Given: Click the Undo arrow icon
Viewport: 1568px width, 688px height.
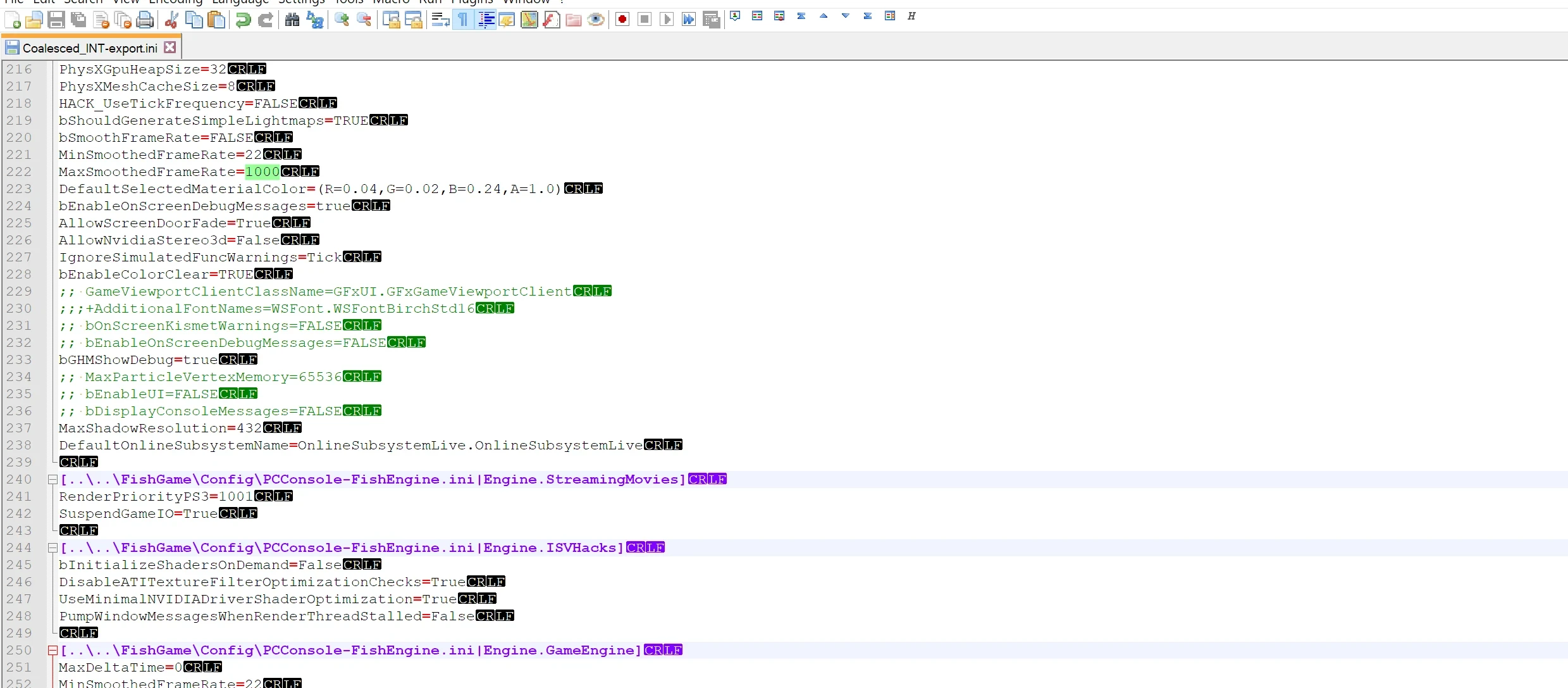Looking at the screenshot, I should [x=243, y=20].
